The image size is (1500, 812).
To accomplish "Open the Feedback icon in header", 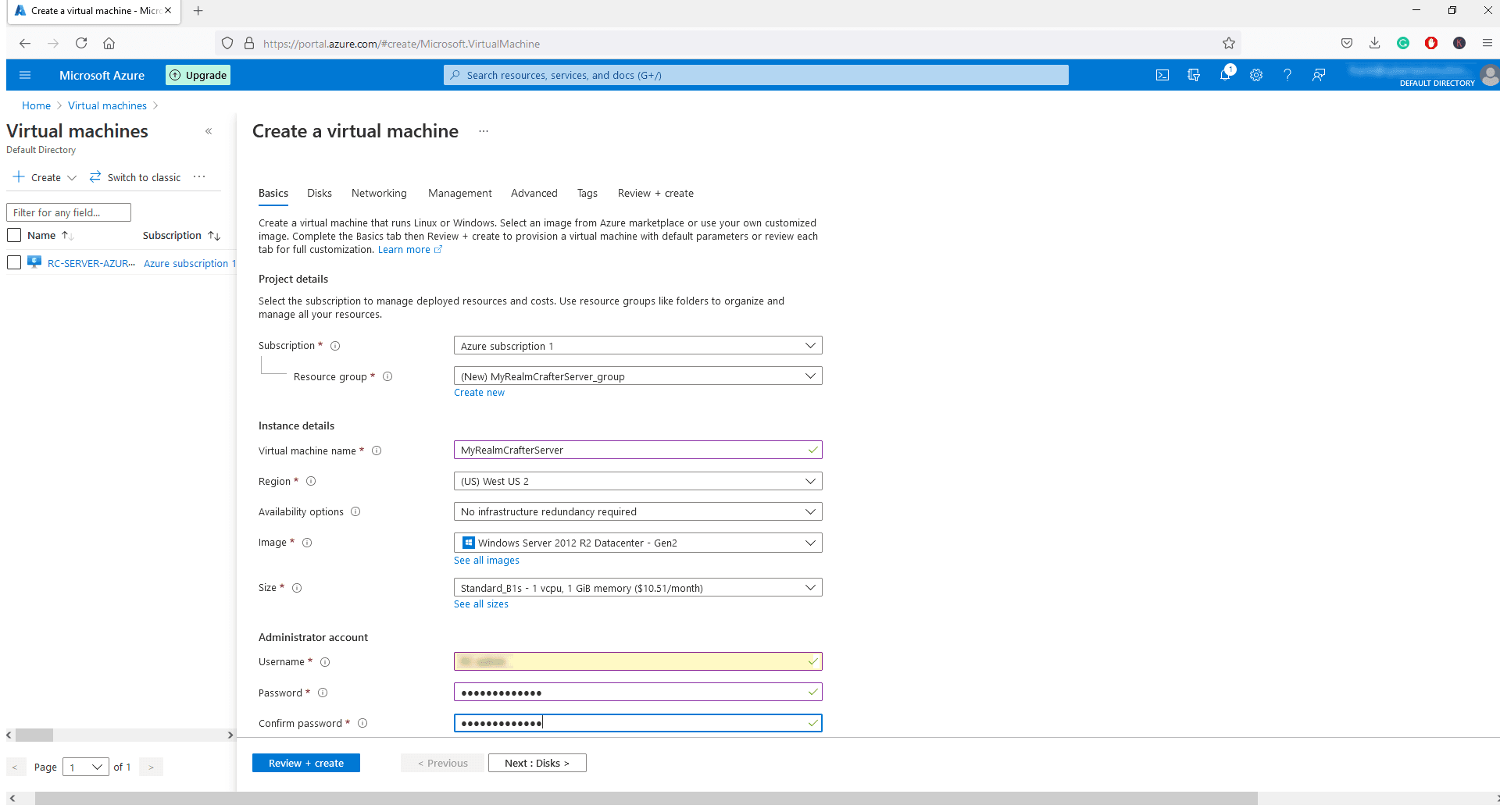I will pos(1319,75).
